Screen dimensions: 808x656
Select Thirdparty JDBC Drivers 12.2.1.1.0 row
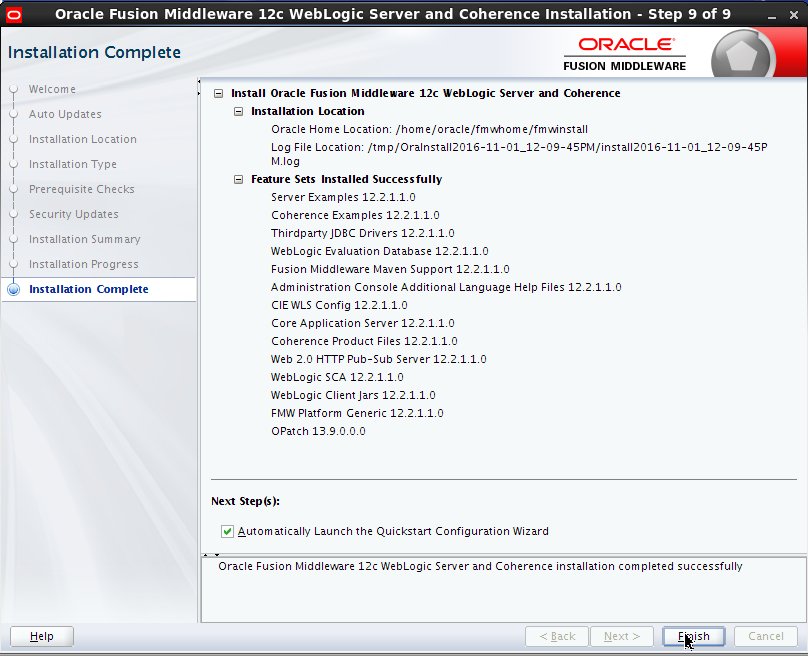coord(363,233)
